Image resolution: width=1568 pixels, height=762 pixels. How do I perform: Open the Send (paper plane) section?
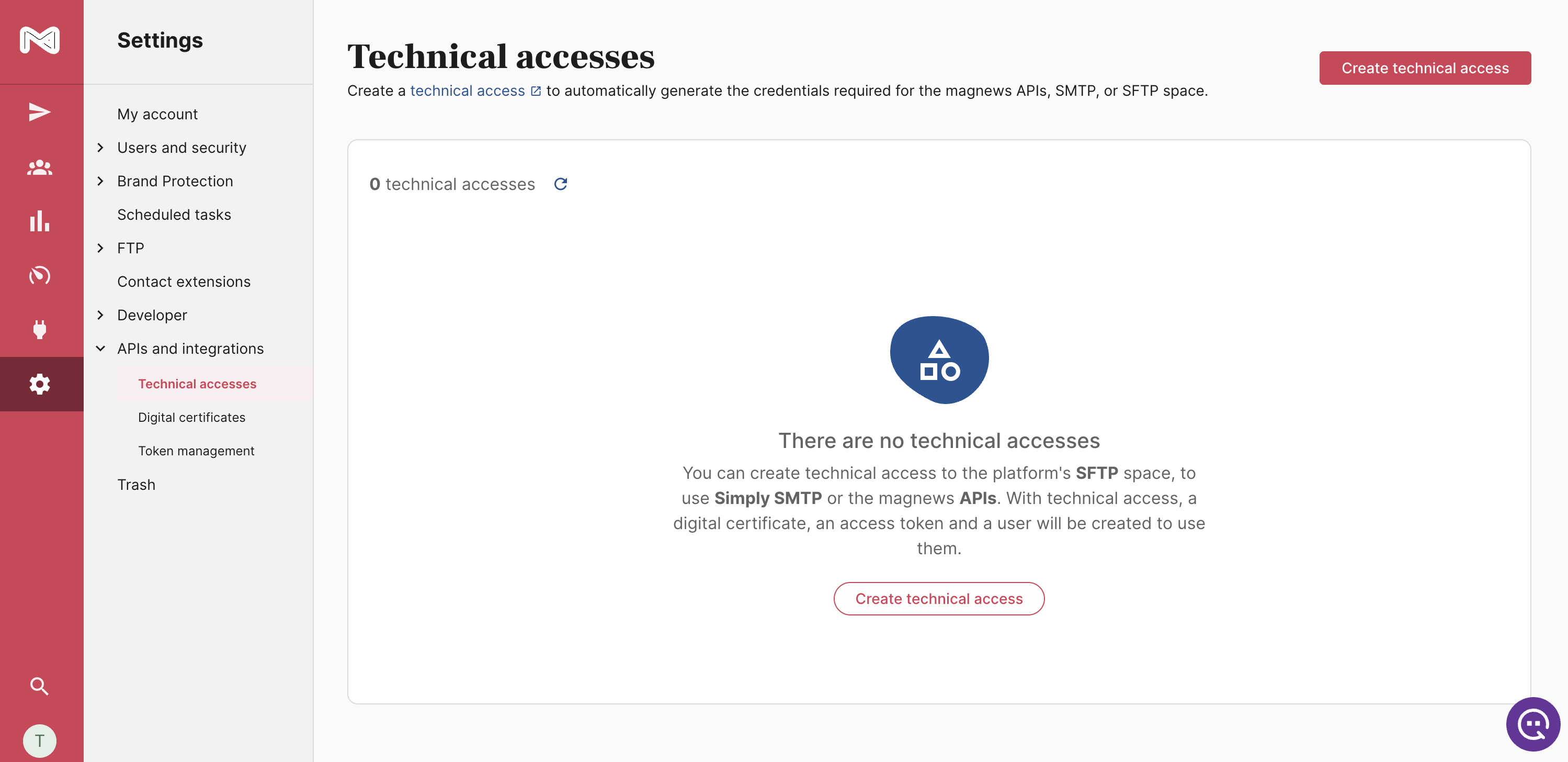[40, 112]
